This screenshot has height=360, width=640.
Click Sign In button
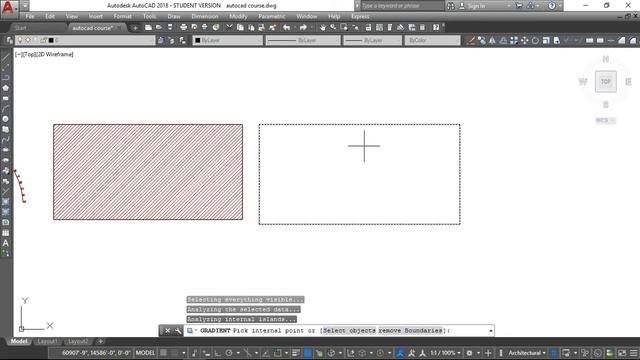coord(476,6)
